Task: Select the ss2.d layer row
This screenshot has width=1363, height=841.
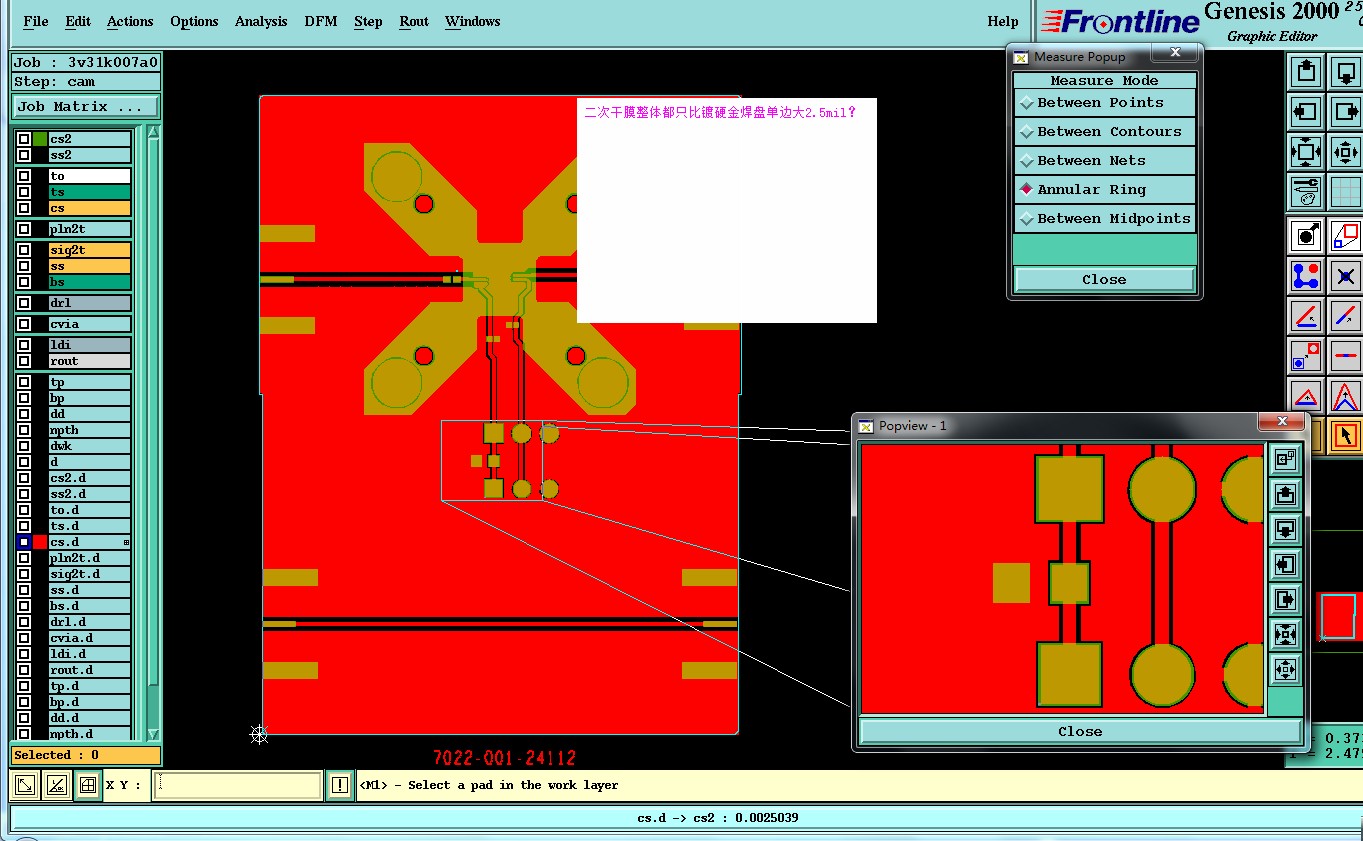Action: pos(90,494)
